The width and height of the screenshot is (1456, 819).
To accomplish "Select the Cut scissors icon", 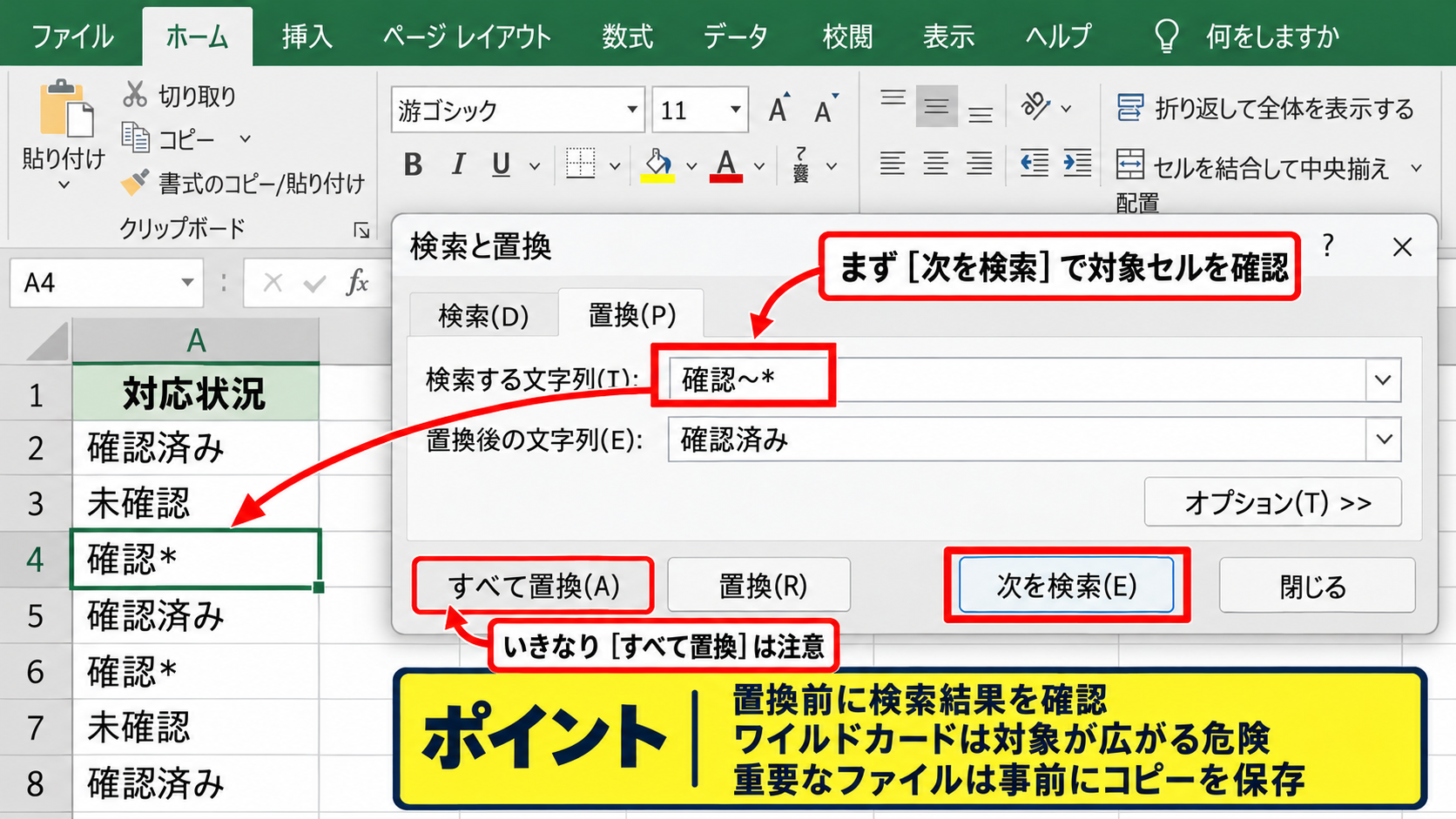I will [x=135, y=94].
